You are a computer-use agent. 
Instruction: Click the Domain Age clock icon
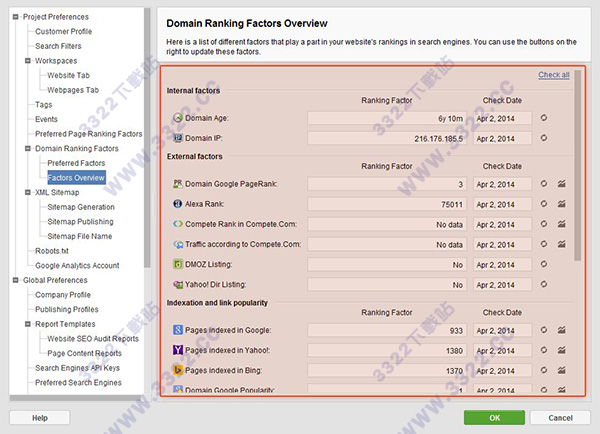click(178, 118)
